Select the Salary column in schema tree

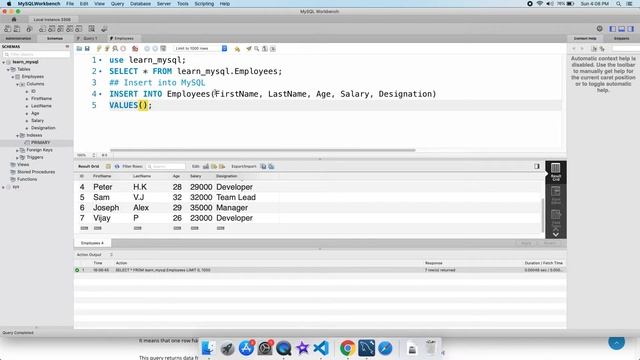[x=37, y=120]
